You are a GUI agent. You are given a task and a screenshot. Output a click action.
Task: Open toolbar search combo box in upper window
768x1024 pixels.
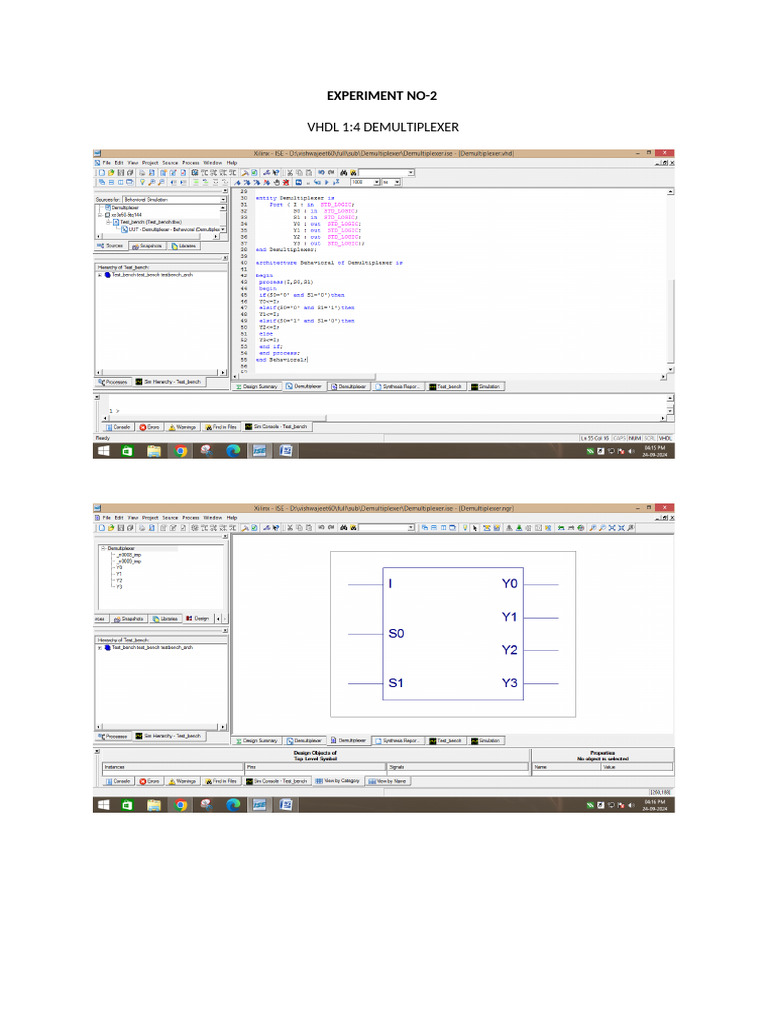[x=387, y=173]
